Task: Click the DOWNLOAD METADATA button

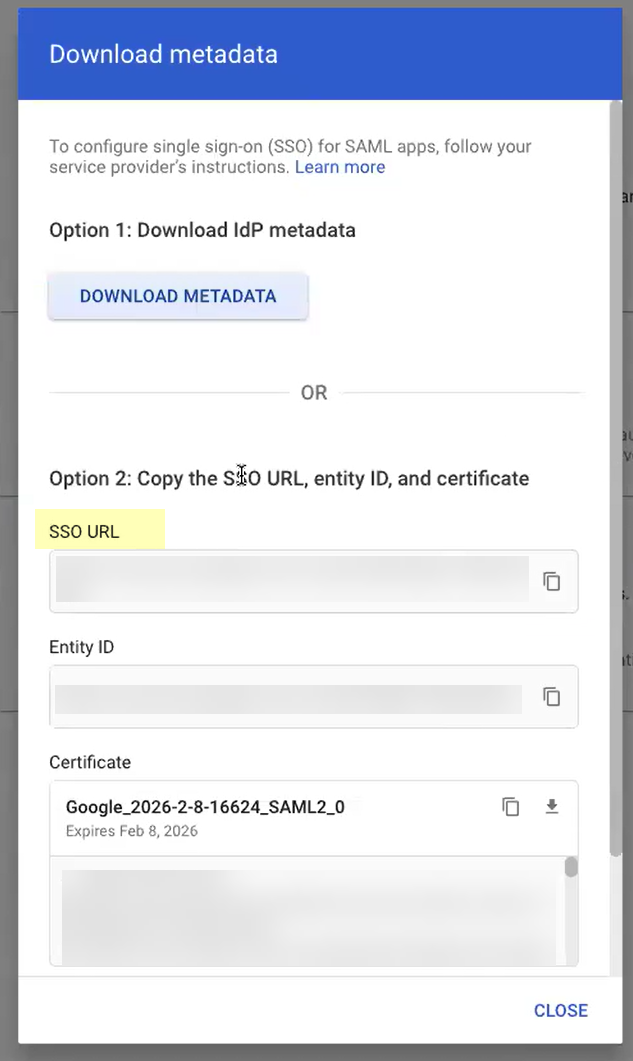Action: pos(178,296)
